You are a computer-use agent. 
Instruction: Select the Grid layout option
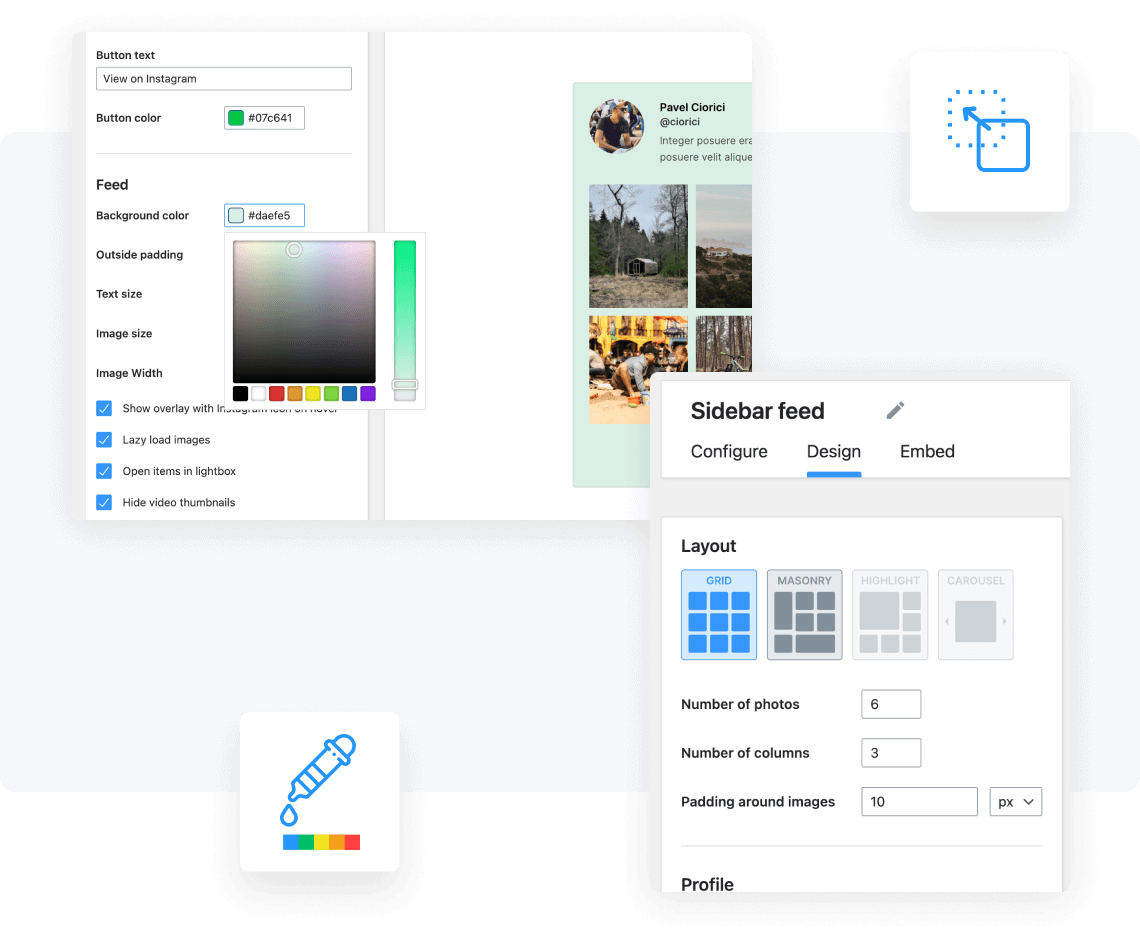point(718,614)
